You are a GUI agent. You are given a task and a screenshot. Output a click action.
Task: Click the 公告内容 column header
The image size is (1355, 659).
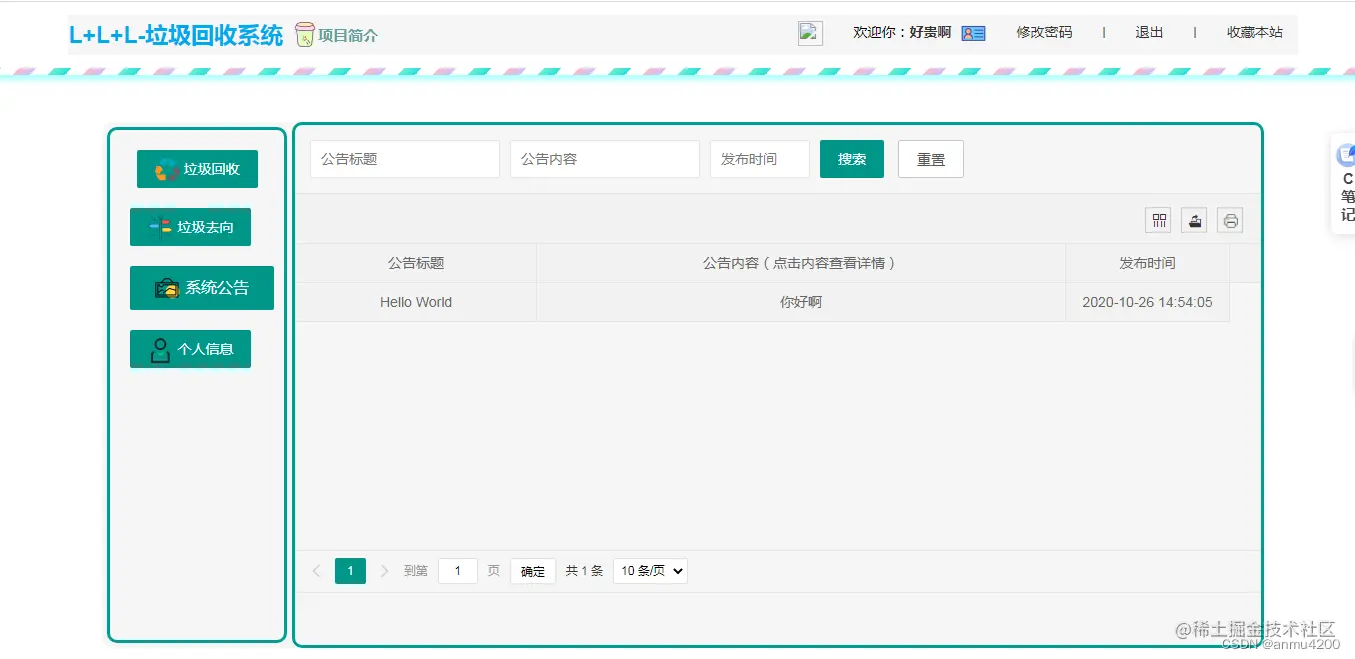point(801,263)
